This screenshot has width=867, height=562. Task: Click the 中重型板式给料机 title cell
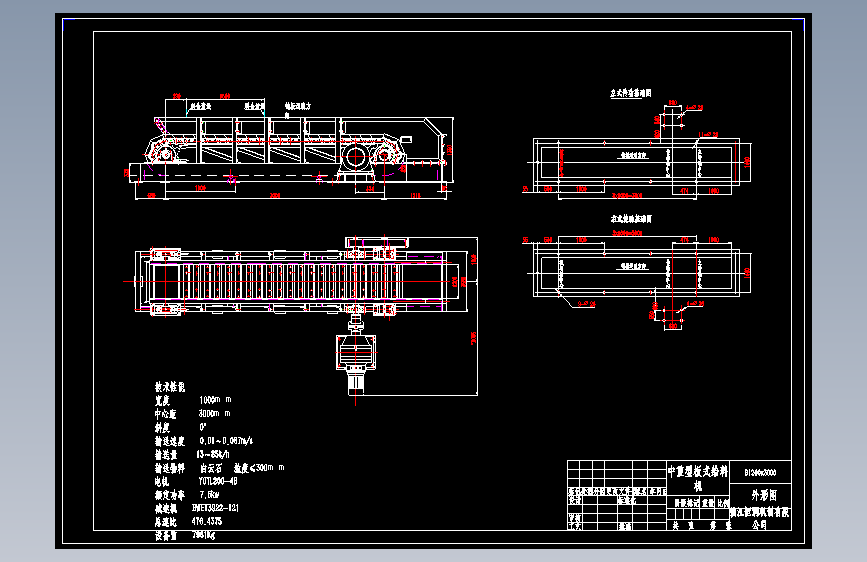pos(698,478)
